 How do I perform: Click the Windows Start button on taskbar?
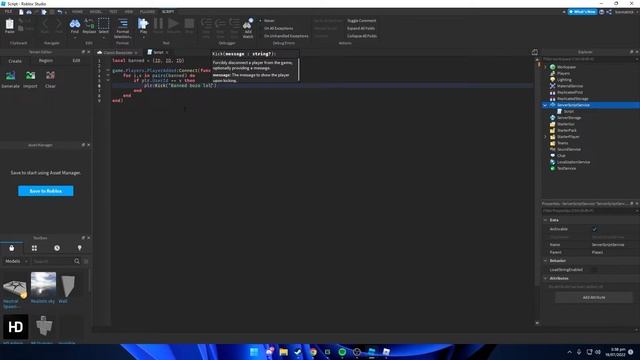click(254, 352)
